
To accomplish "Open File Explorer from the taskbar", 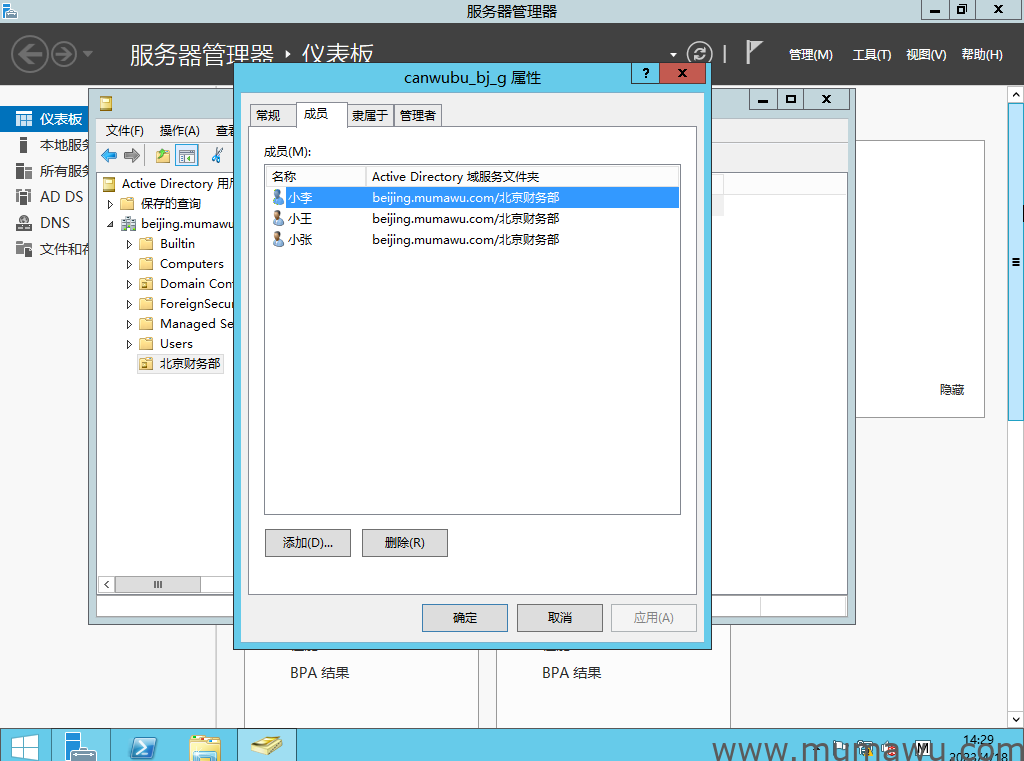I will [205, 746].
